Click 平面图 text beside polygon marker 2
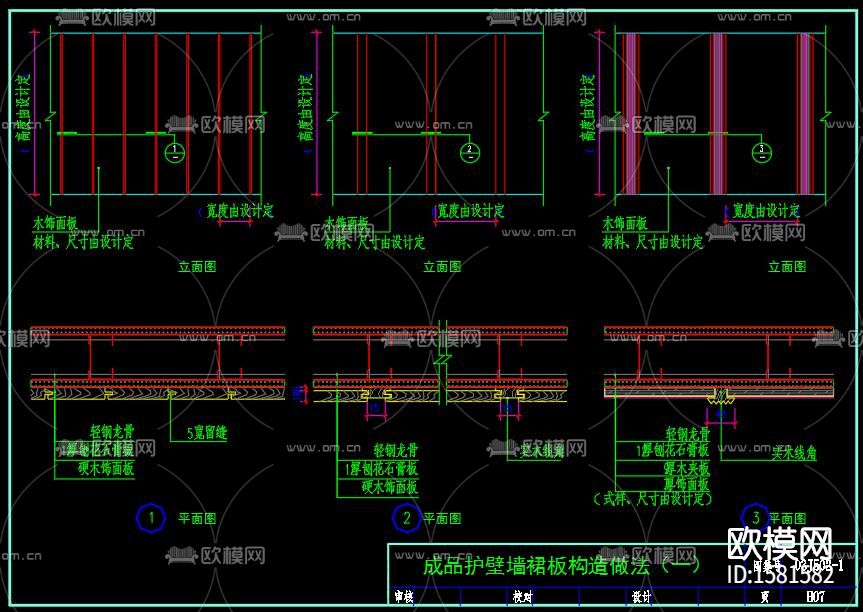 442,518
